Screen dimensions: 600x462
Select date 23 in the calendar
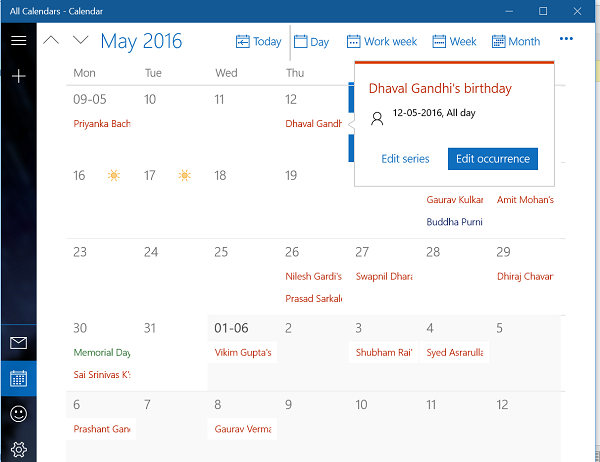(80, 252)
